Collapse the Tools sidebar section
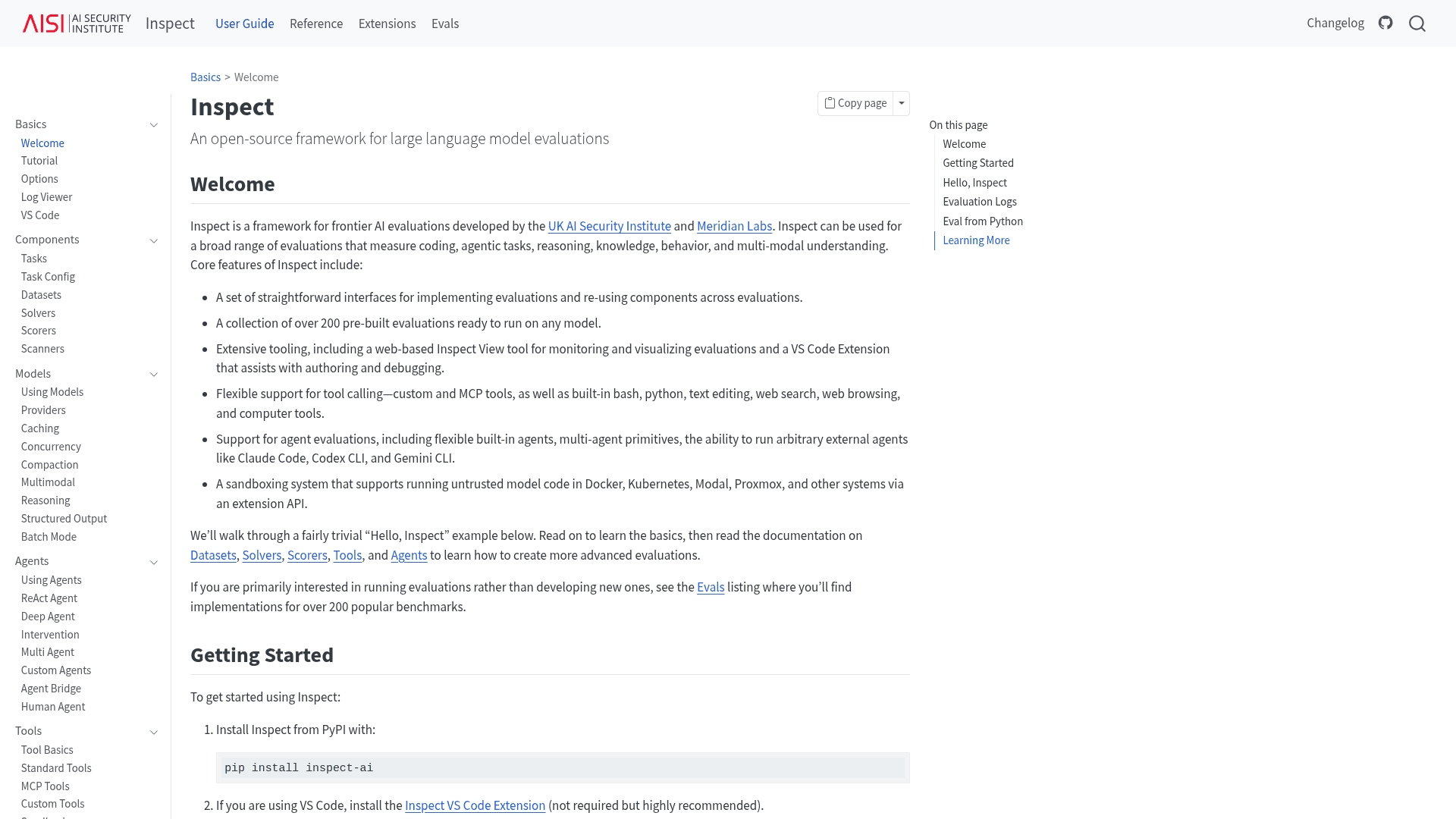Screen dimensions: 1456x819 154,732
